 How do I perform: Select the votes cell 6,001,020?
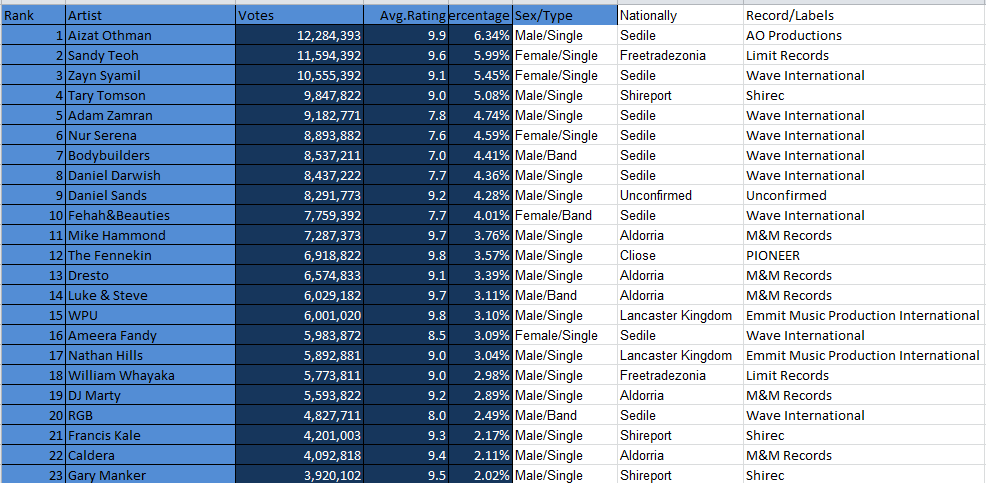300,315
